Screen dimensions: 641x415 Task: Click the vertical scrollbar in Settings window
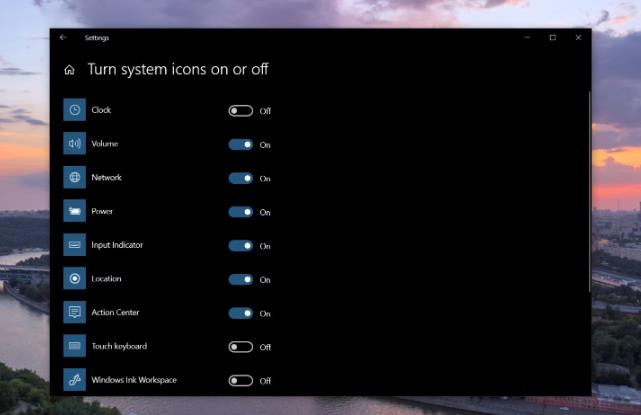[589, 191]
